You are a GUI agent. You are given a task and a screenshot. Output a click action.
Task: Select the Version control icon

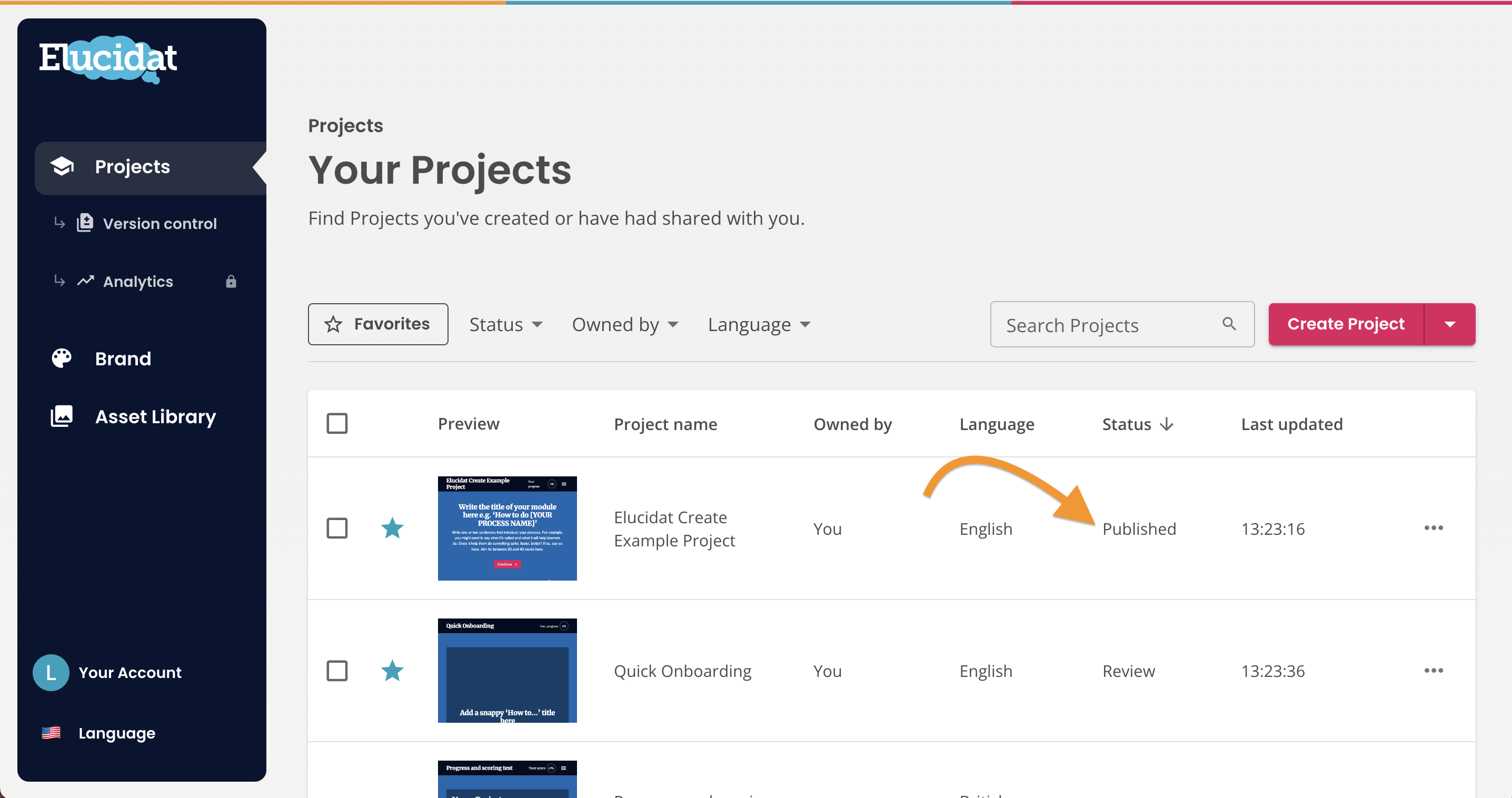pos(85,223)
